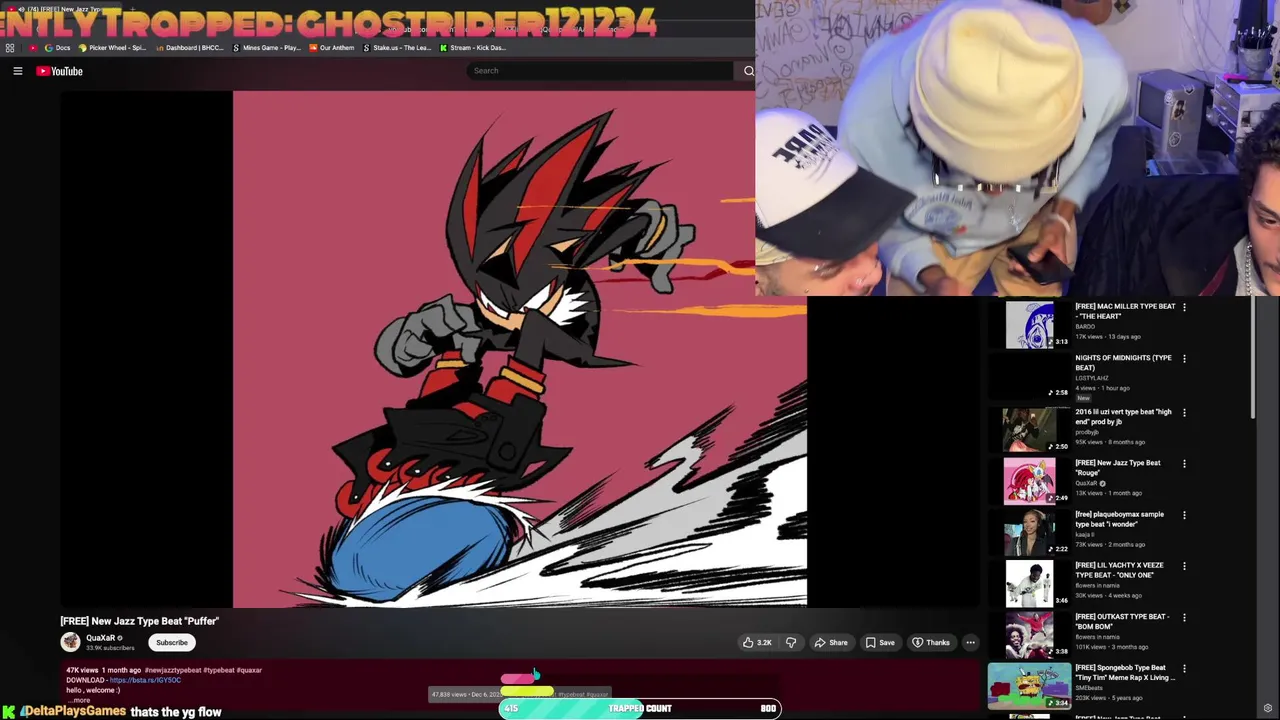Open options for LIL YACHTY X VEEZE video

click(x=1184, y=566)
